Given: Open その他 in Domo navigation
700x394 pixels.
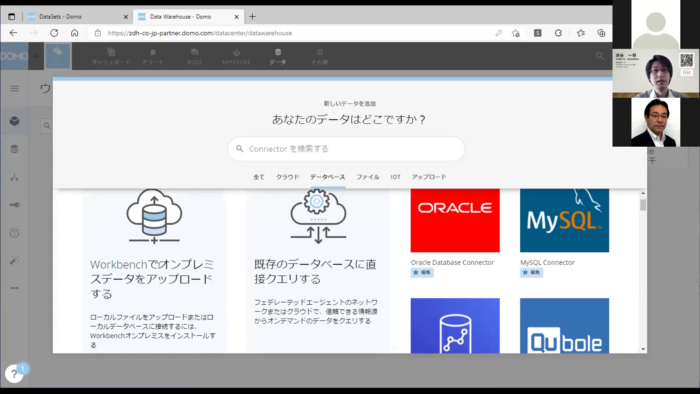Looking at the screenshot, I should point(320,57).
